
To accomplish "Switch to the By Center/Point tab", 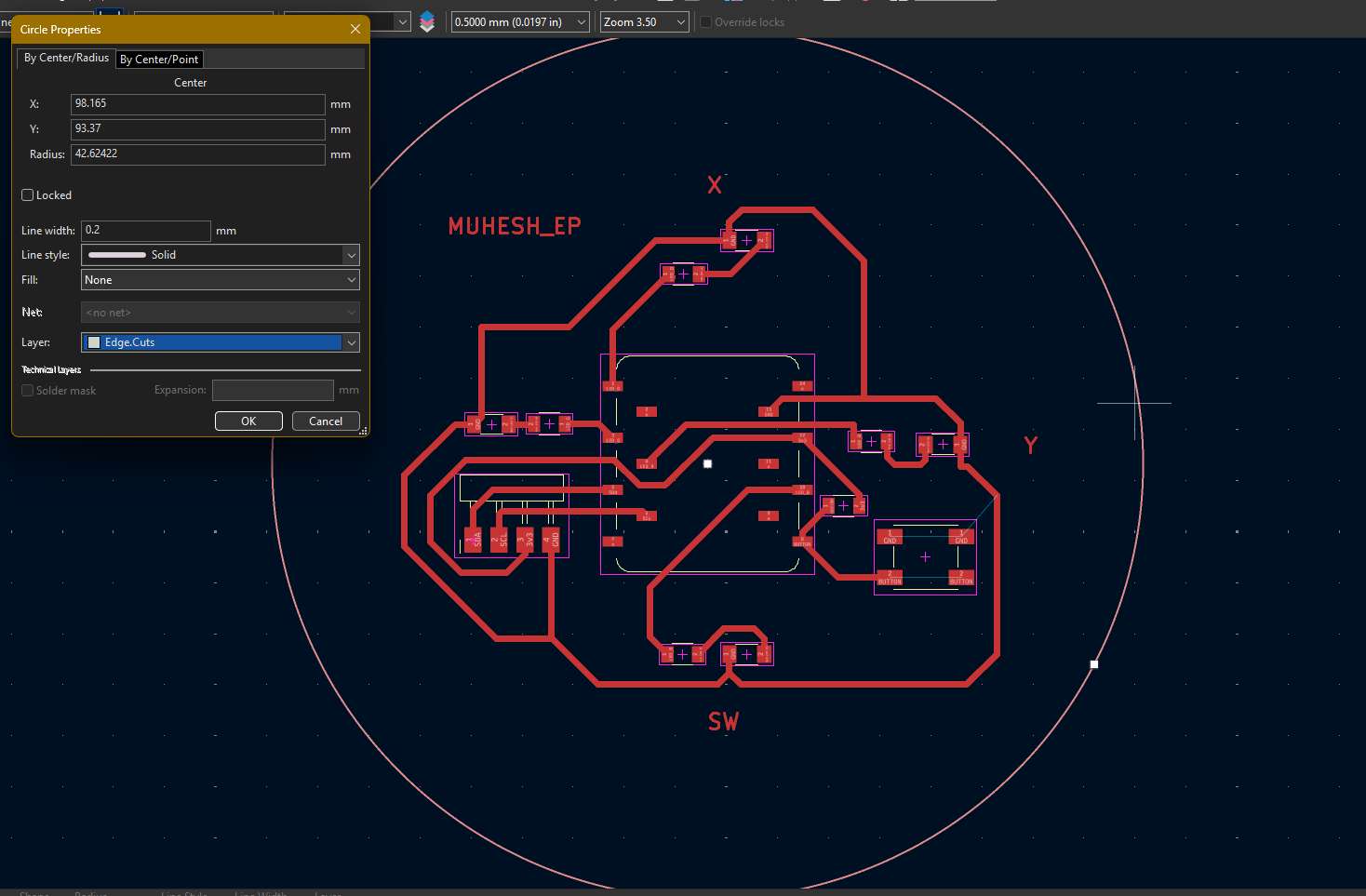I will click(x=159, y=60).
